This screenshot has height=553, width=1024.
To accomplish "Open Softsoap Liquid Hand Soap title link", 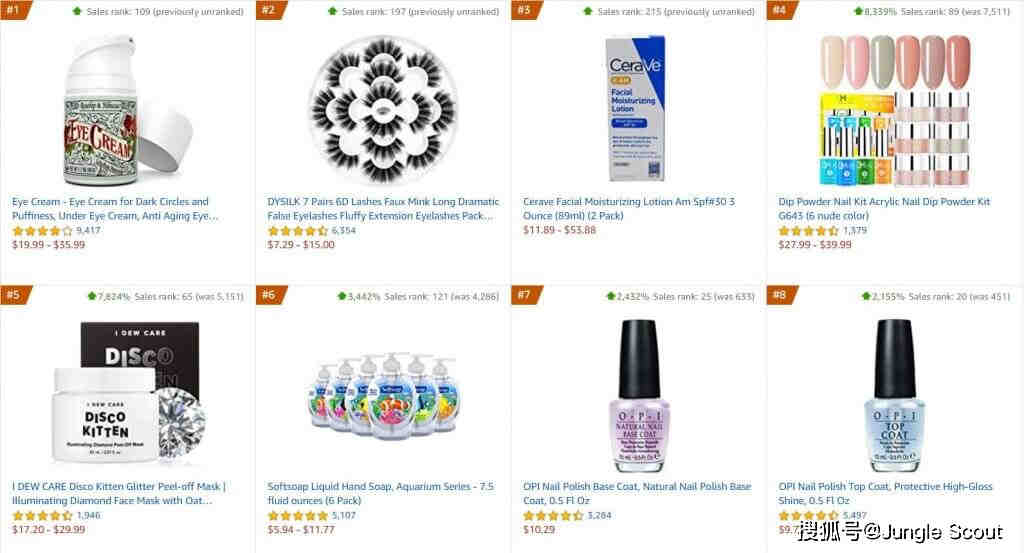I will [380, 494].
